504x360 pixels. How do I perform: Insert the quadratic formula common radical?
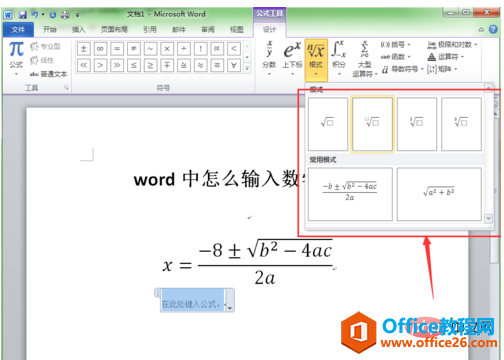pos(350,194)
